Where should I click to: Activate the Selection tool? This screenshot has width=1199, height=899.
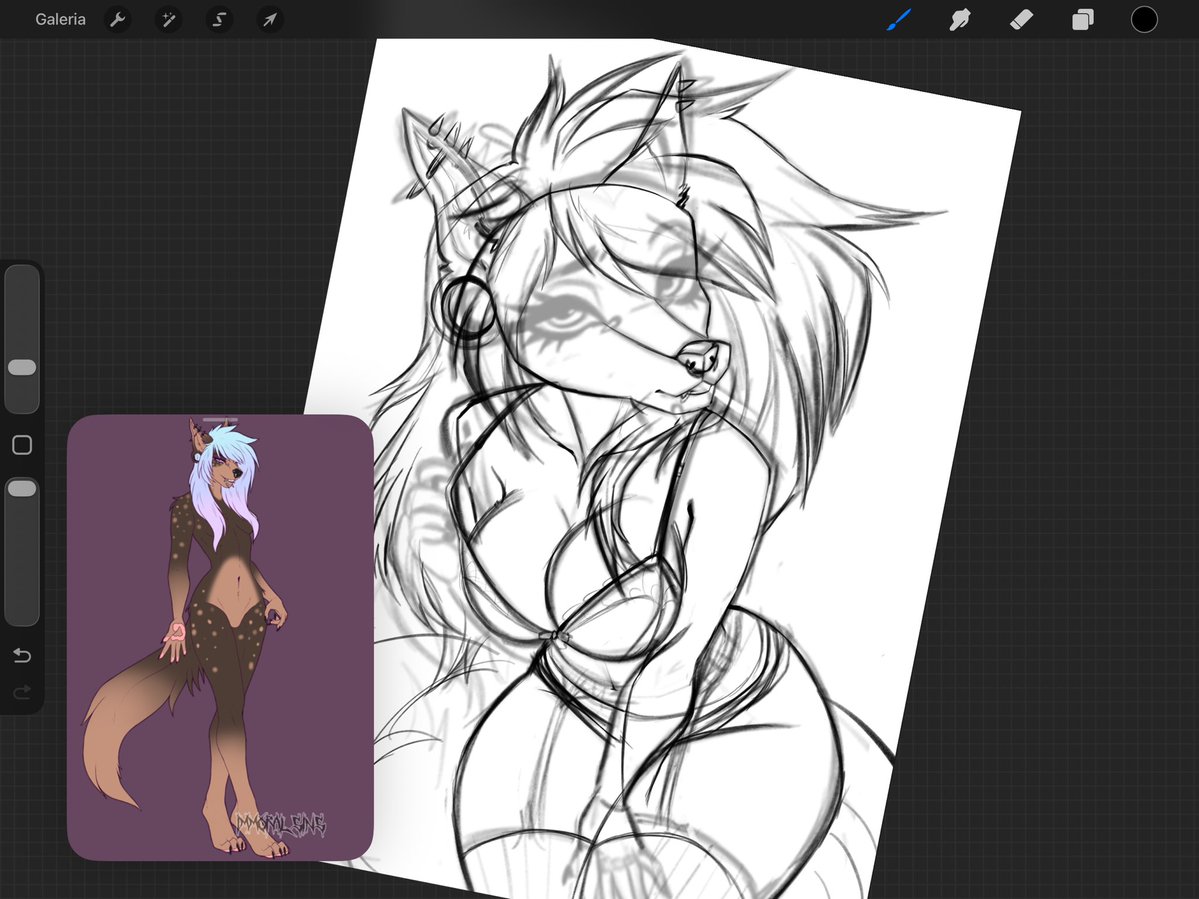pyautogui.click(x=219, y=19)
